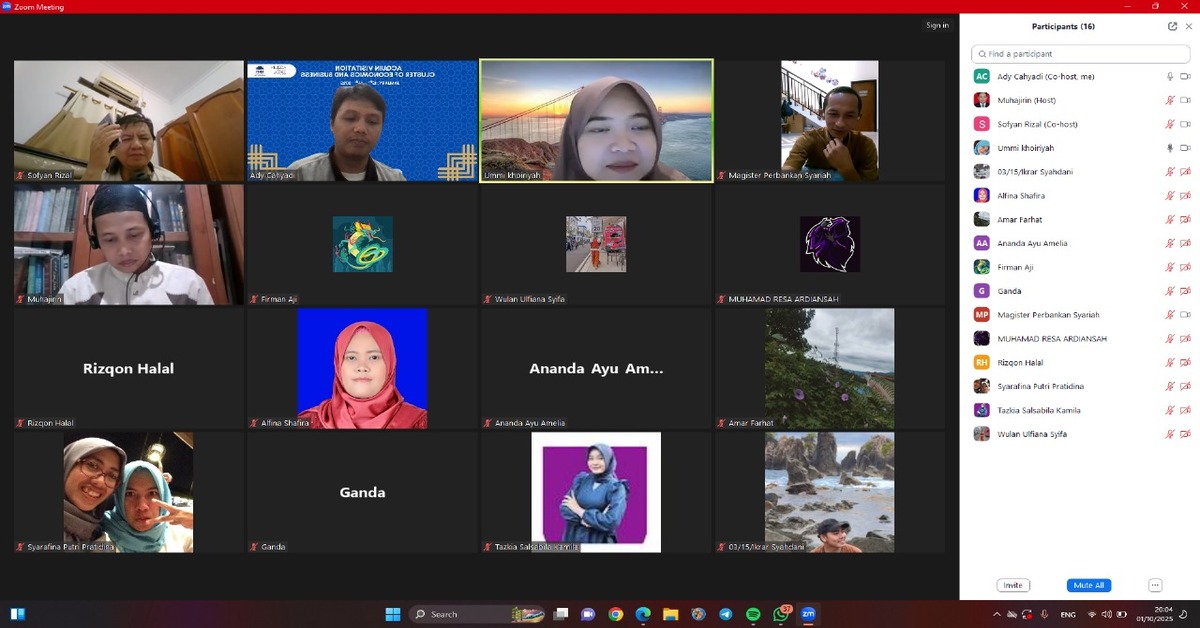Toggle Rizqon Halal's muted microphone
Viewport: 1200px width, 628px height.
click(1169, 362)
